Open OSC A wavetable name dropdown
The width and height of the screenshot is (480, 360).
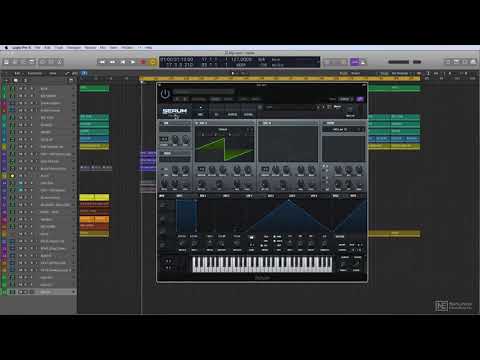223,129
